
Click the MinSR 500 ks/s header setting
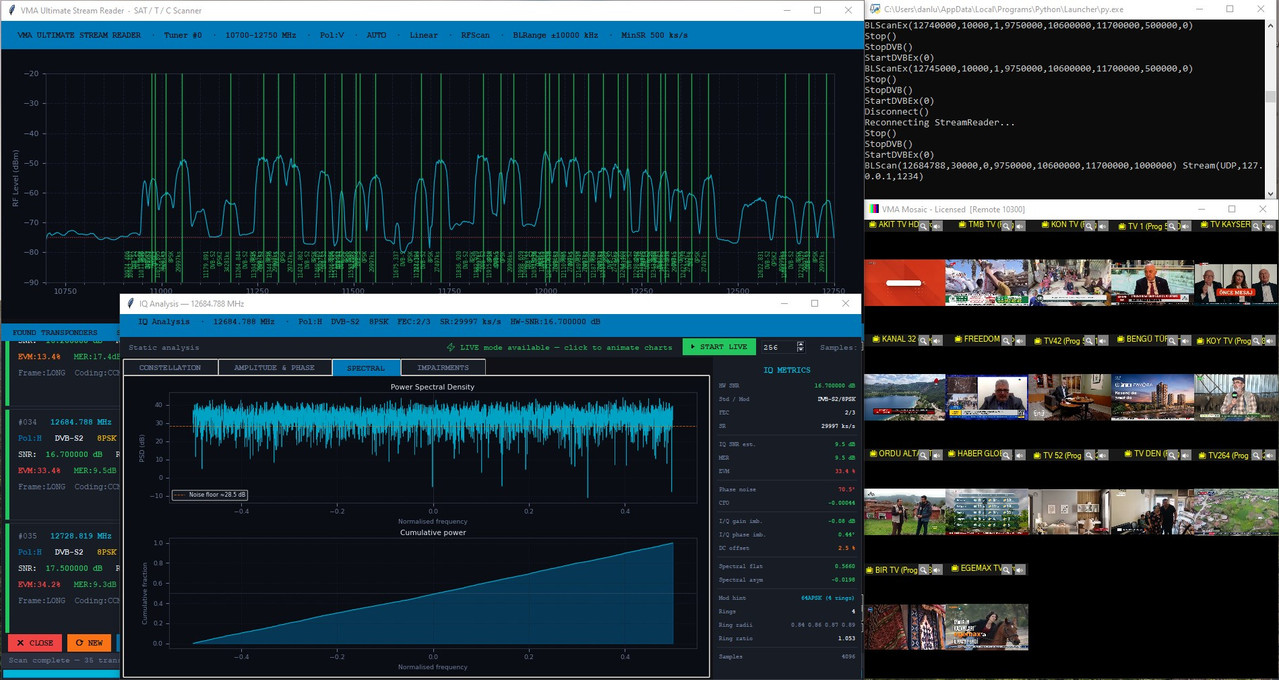point(654,35)
